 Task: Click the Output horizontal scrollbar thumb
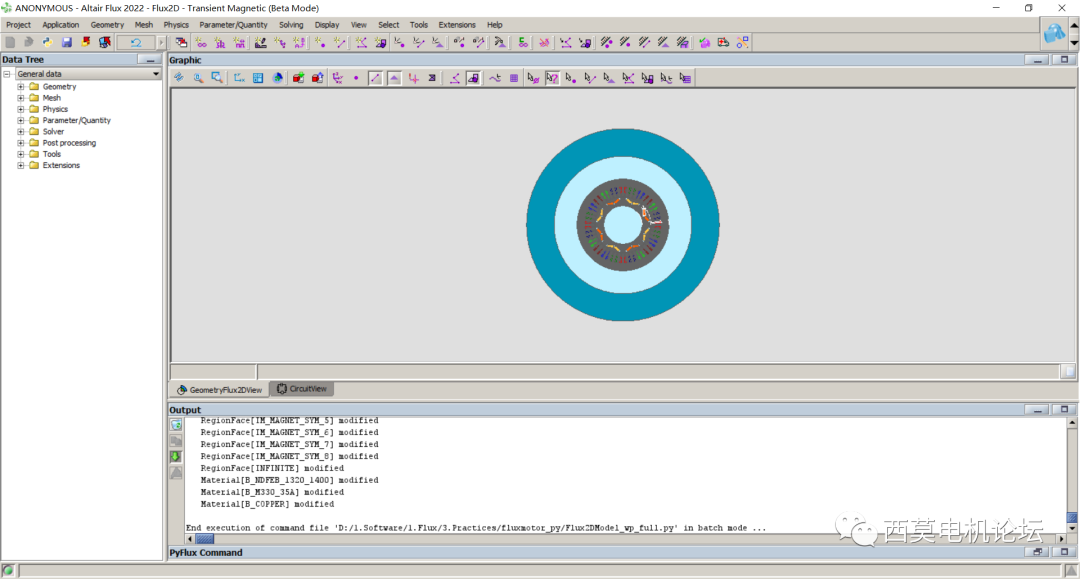pyautogui.click(x=204, y=539)
